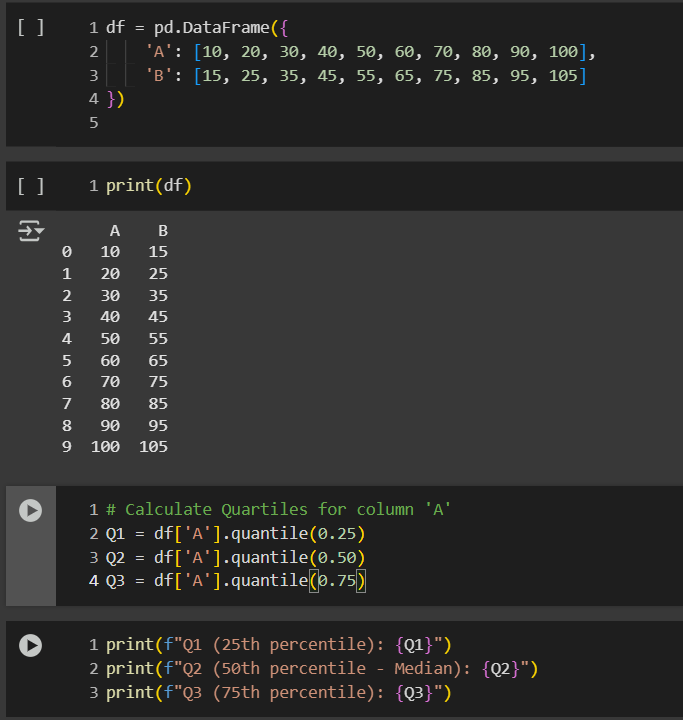Click the 'B' column list line in code

[x=370, y=76]
